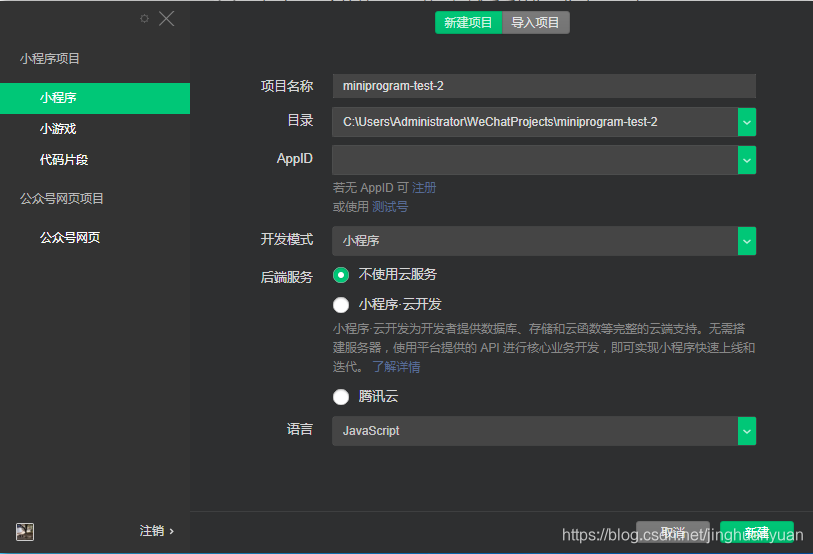Open the settings gear icon

click(x=144, y=19)
